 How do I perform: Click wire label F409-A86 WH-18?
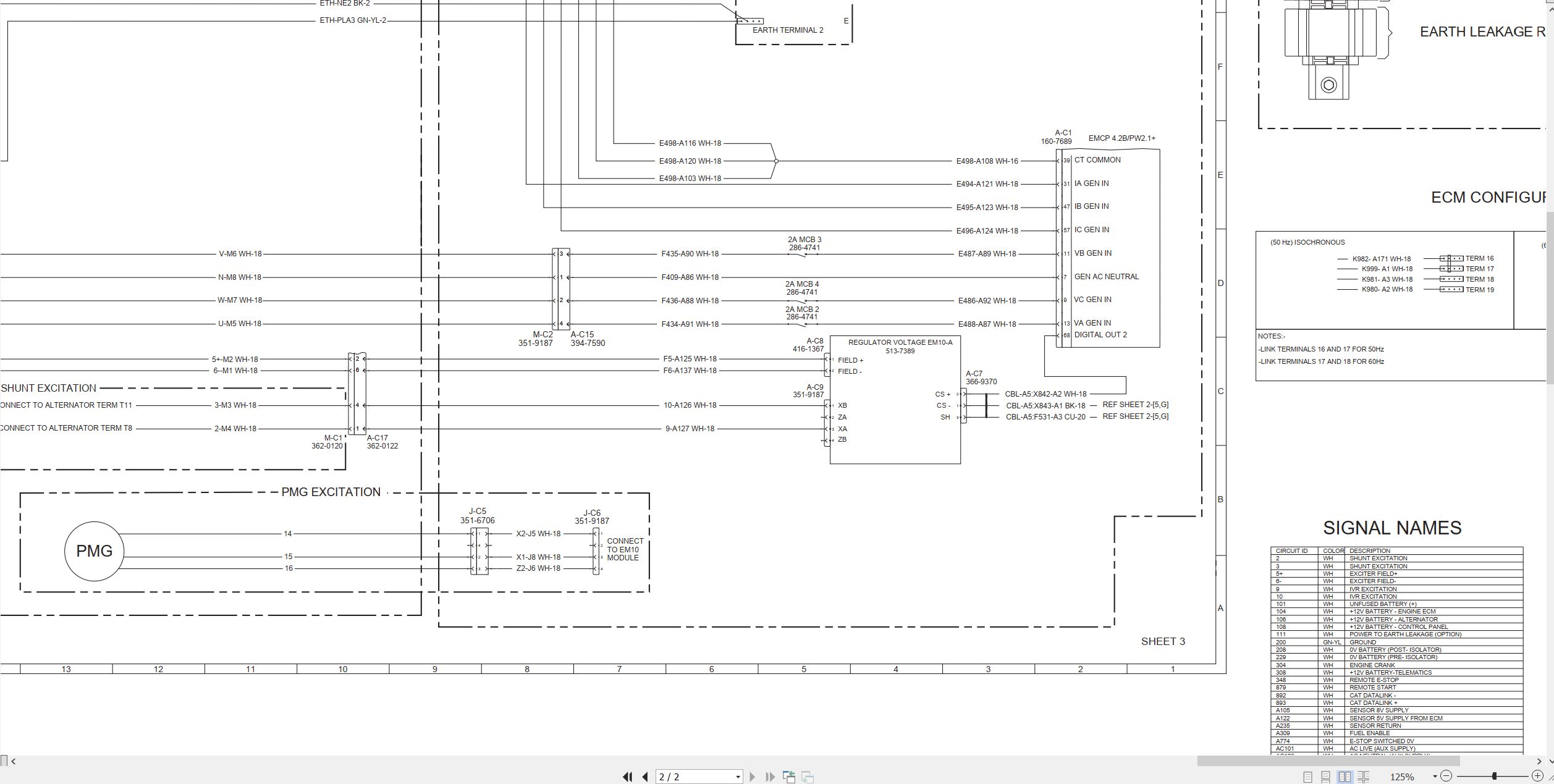(x=690, y=277)
